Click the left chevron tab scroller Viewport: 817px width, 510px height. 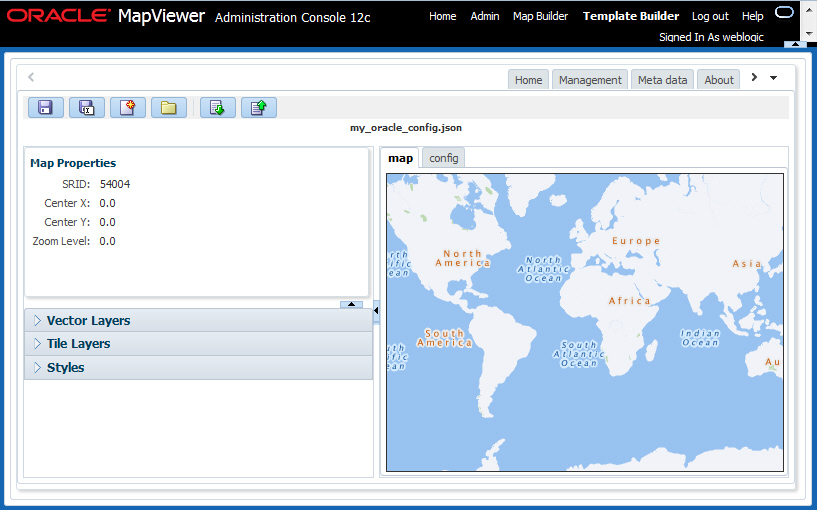coord(31,77)
